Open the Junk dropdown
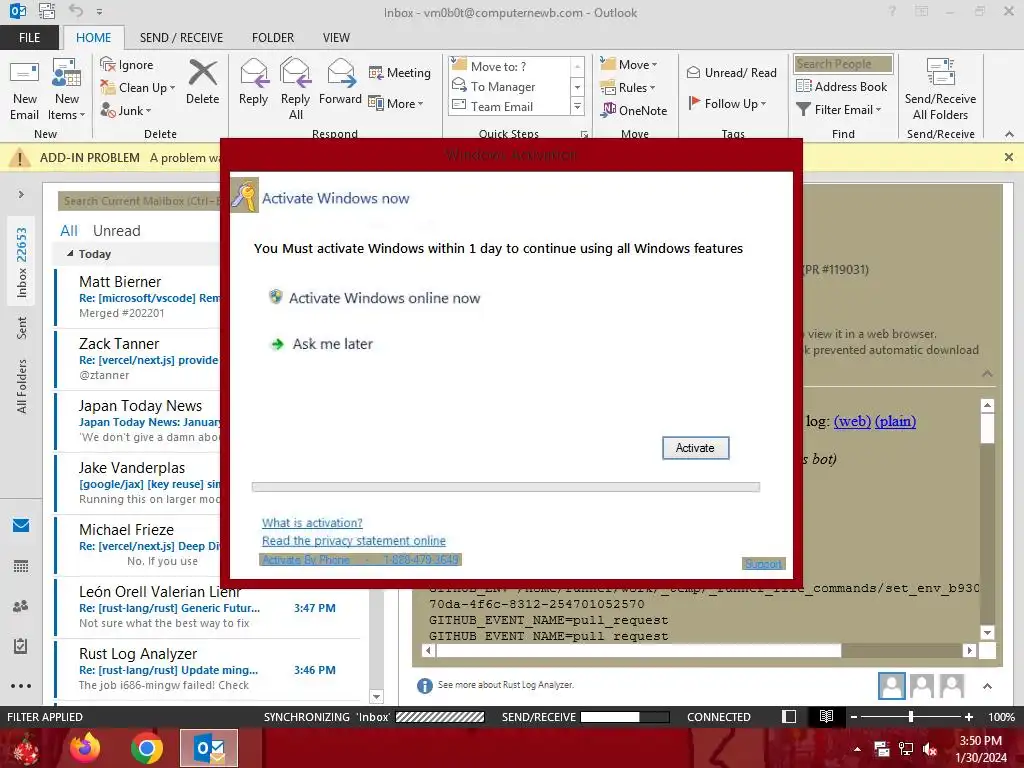The width and height of the screenshot is (1024, 768). pos(125,110)
